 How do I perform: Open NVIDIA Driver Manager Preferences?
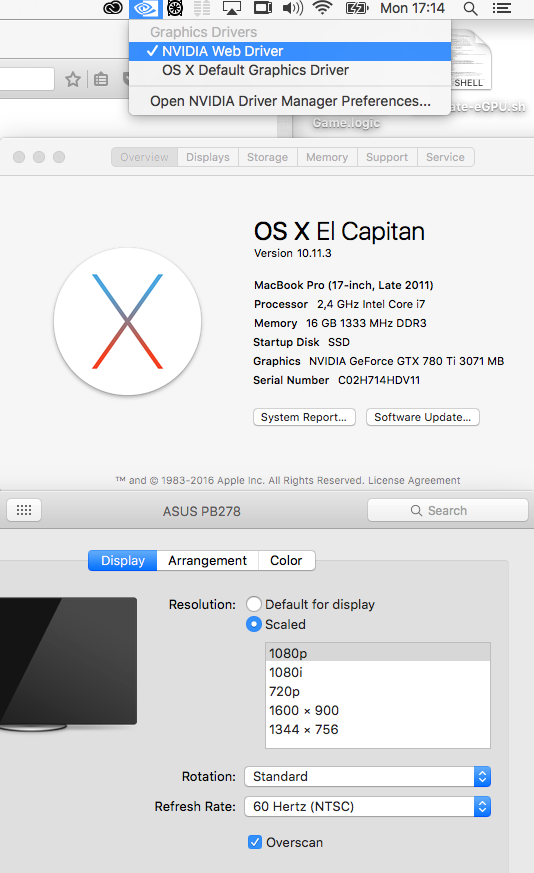(290, 101)
